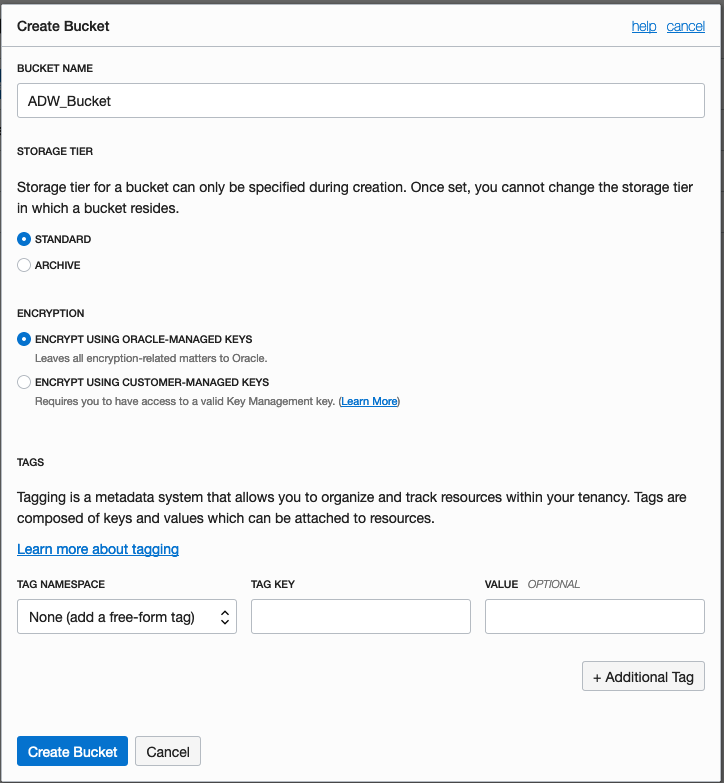Enable Encrypt Using Customer-Managed Keys
The width and height of the screenshot is (724, 783).
point(25,382)
